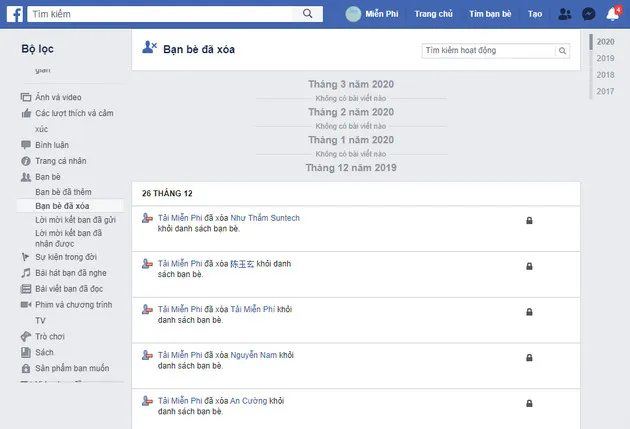Click lock privacy icon on Như Thắm Suntech row

529,221
